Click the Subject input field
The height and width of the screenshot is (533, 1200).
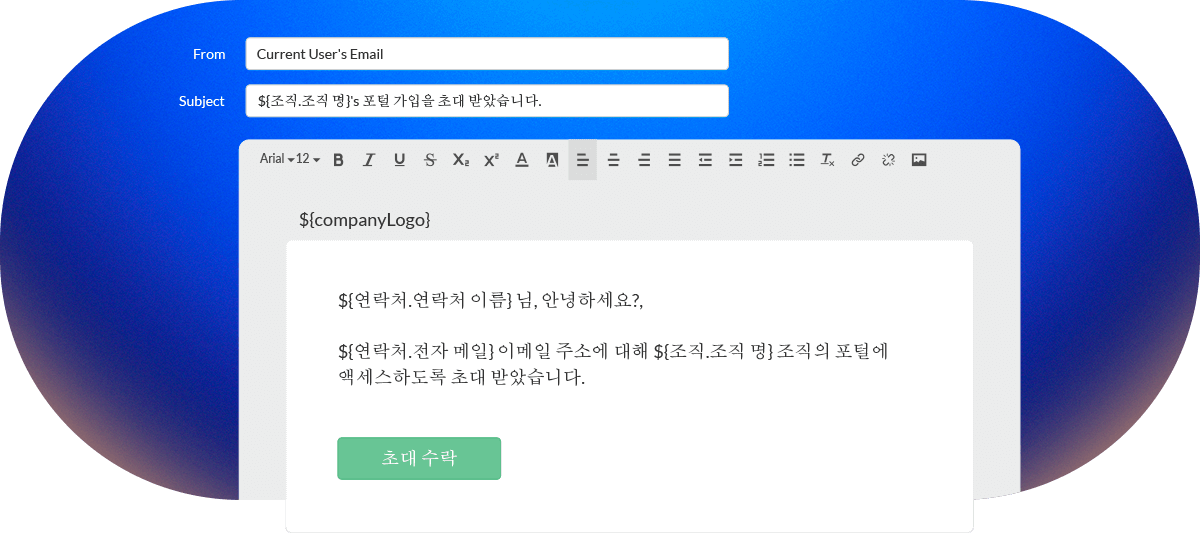pyautogui.click(x=487, y=101)
